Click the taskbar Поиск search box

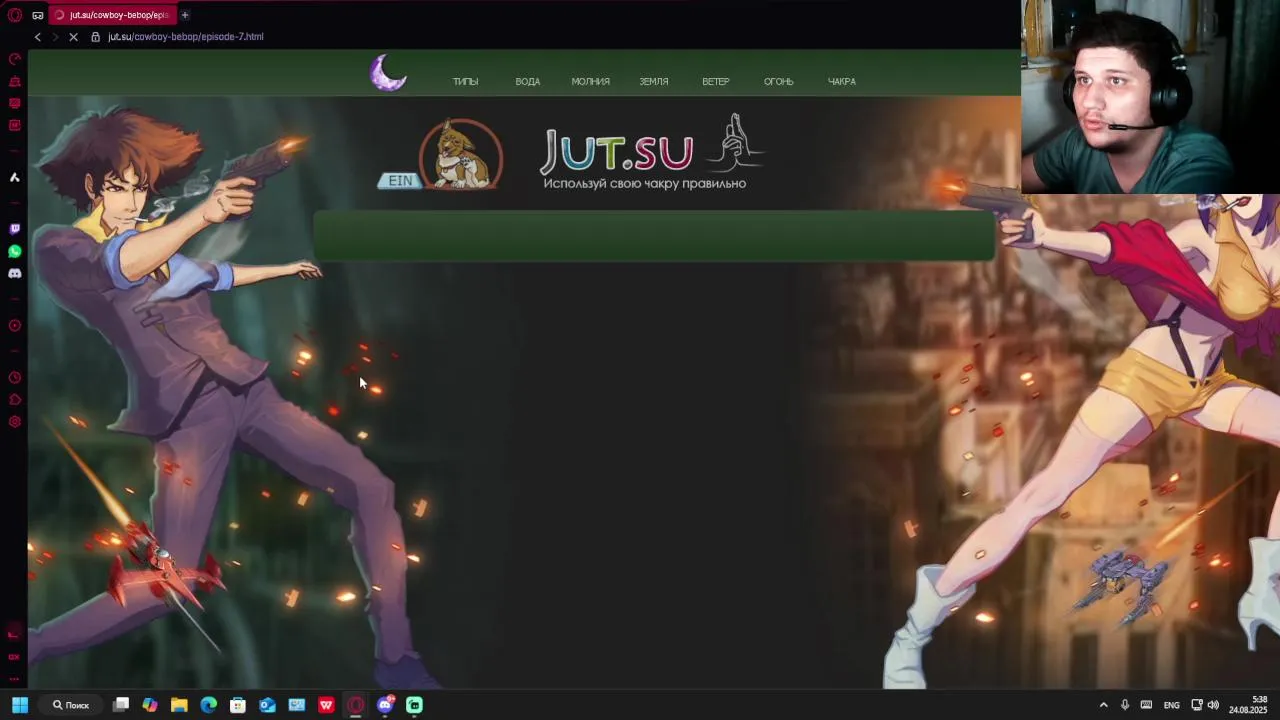click(71, 705)
